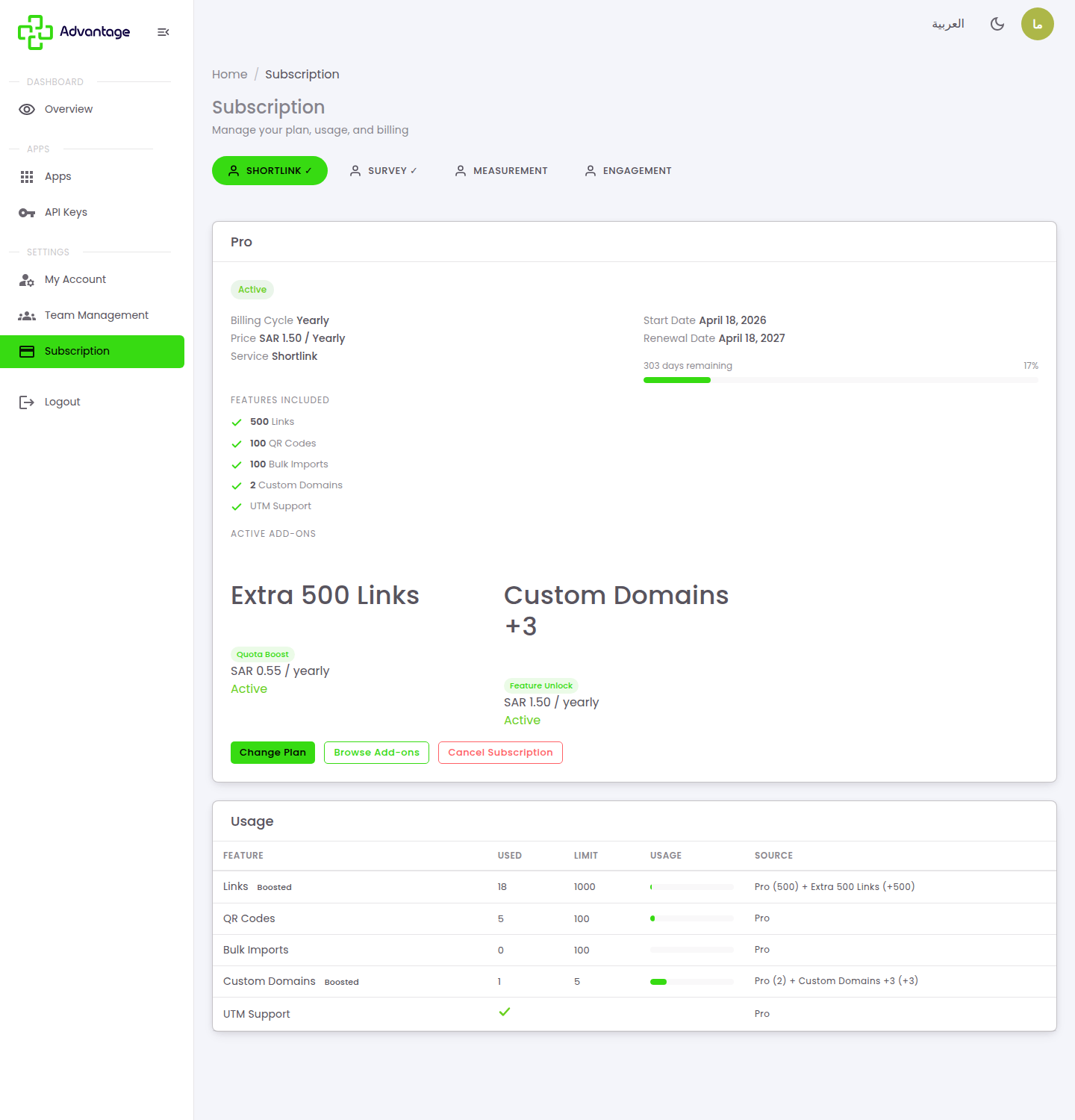Open Overview eye icon in sidebar
The height and width of the screenshot is (1120, 1075).
(27, 109)
